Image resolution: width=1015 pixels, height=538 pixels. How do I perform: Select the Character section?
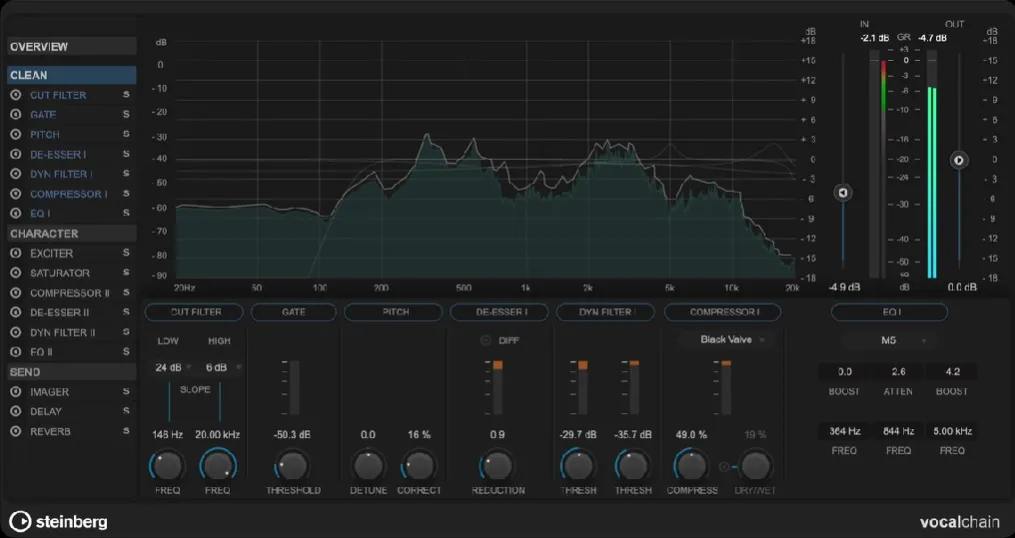[x=71, y=234]
